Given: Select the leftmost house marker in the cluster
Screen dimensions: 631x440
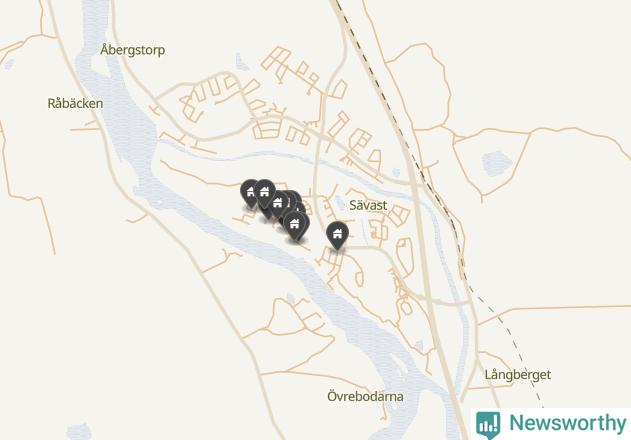Looking at the screenshot, I should pos(248,194).
